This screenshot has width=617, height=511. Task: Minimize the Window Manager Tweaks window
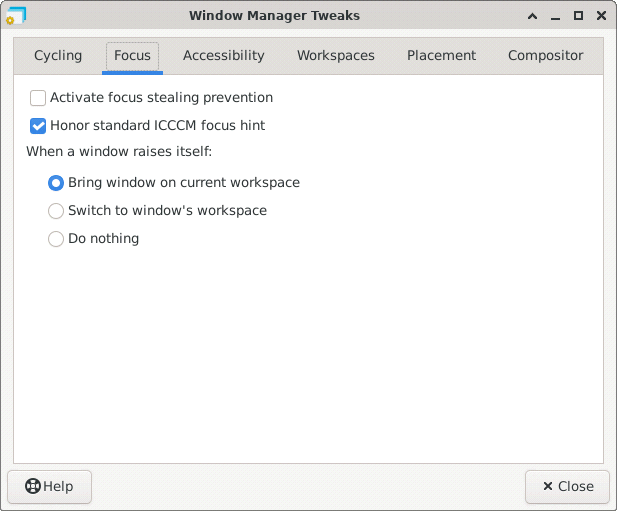(x=553, y=16)
